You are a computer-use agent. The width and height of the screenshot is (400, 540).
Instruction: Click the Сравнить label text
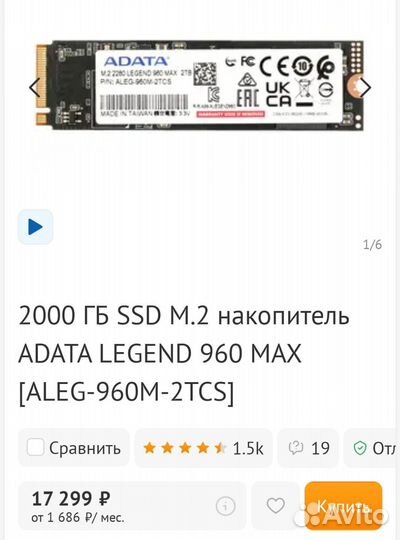click(85, 448)
